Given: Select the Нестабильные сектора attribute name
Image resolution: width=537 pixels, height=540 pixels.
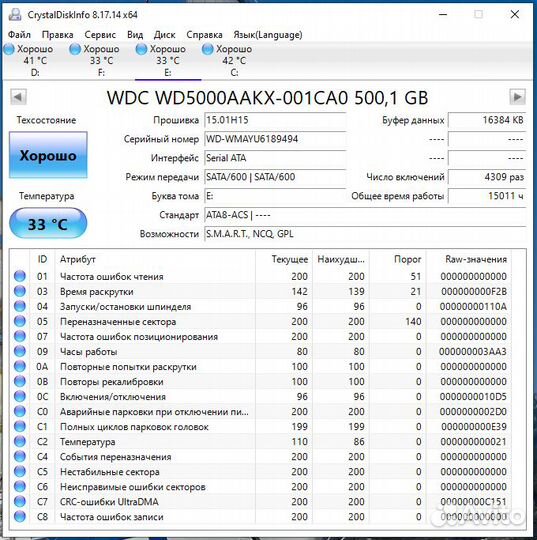Looking at the screenshot, I should click(x=110, y=472).
